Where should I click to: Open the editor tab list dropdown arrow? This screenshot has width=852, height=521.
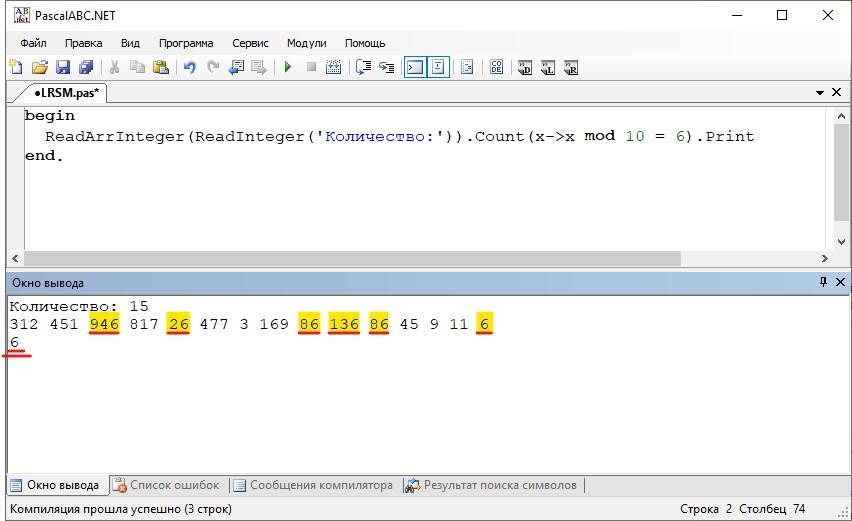pyautogui.click(x=820, y=93)
